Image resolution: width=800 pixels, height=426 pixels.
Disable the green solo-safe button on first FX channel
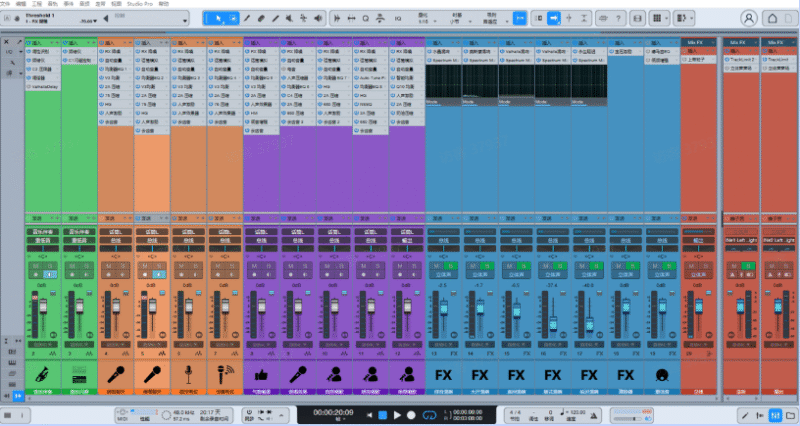[x=451, y=266]
